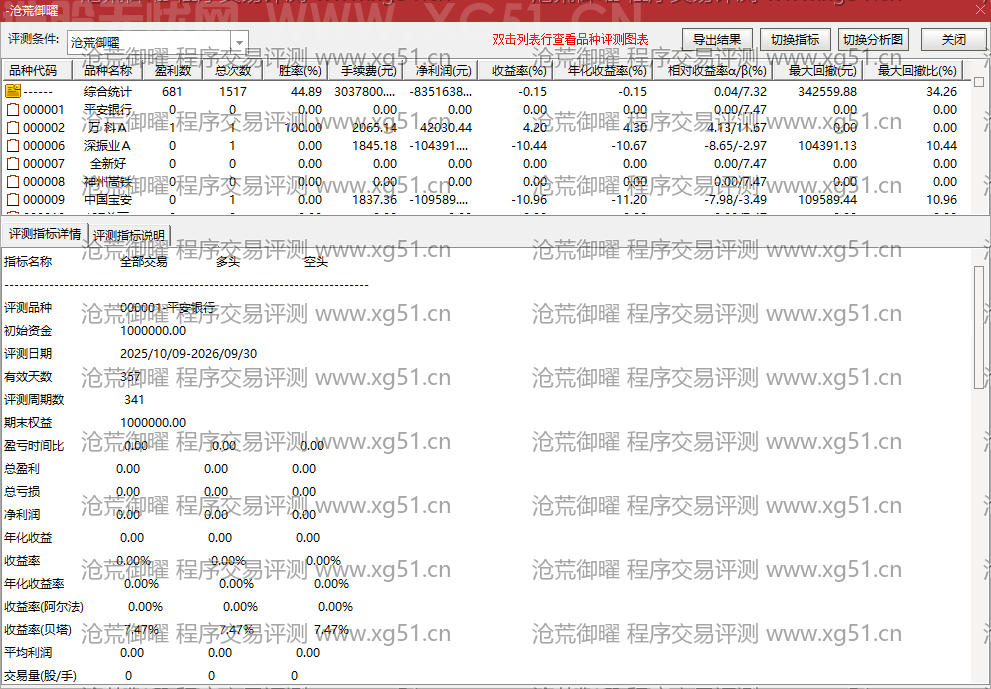This screenshot has width=991, height=689.
Task: Select the 全新好 stock row
Action: click(x=108, y=164)
